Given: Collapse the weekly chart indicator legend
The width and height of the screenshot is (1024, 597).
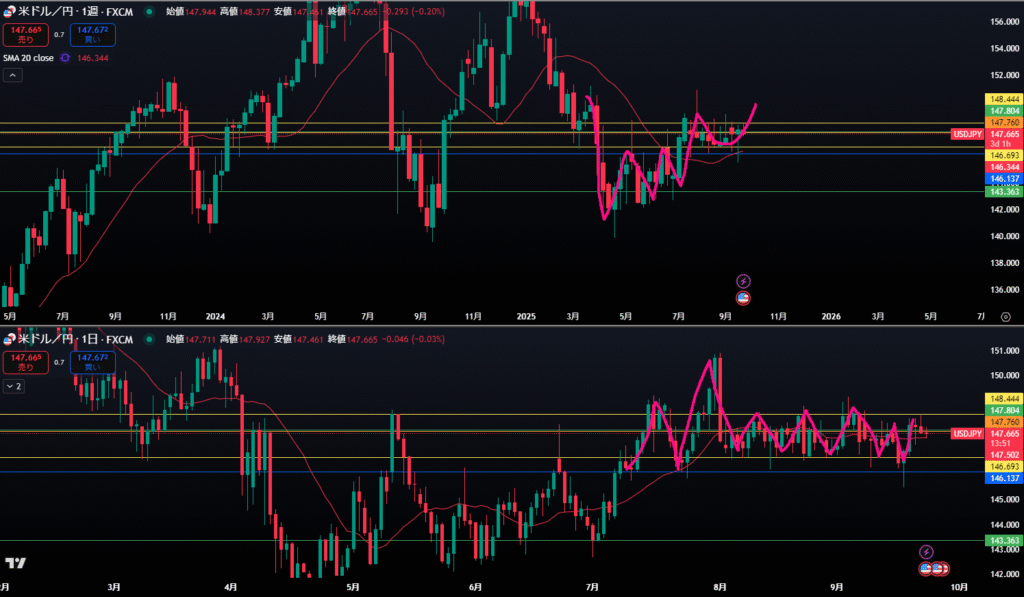Looking at the screenshot, I should click(14, 75).
